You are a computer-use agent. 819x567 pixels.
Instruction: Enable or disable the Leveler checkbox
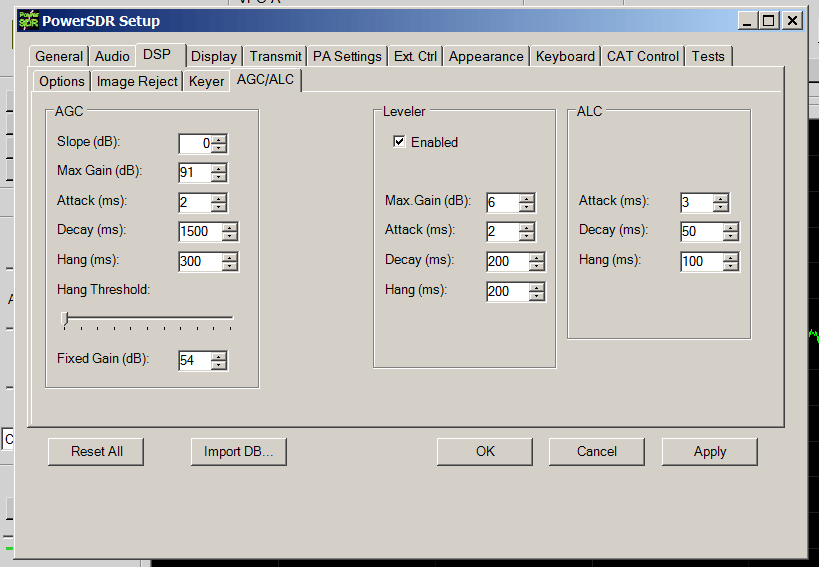pos(400,142)
